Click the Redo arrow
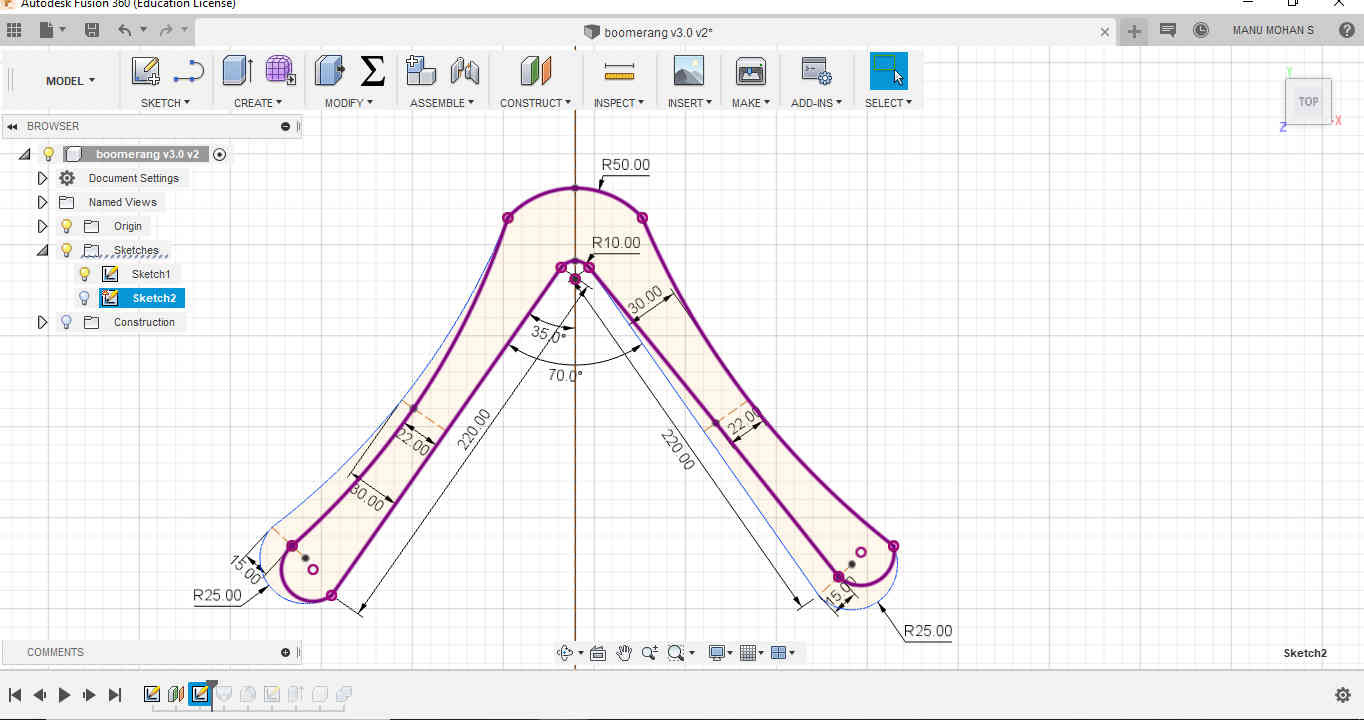Viewport: 1364px width, 720px height. point(166,31)
